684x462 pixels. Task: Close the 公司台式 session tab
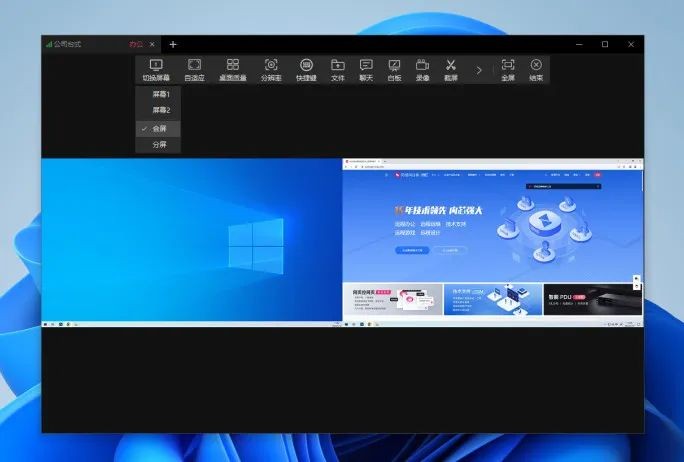[x=152, y=44]
